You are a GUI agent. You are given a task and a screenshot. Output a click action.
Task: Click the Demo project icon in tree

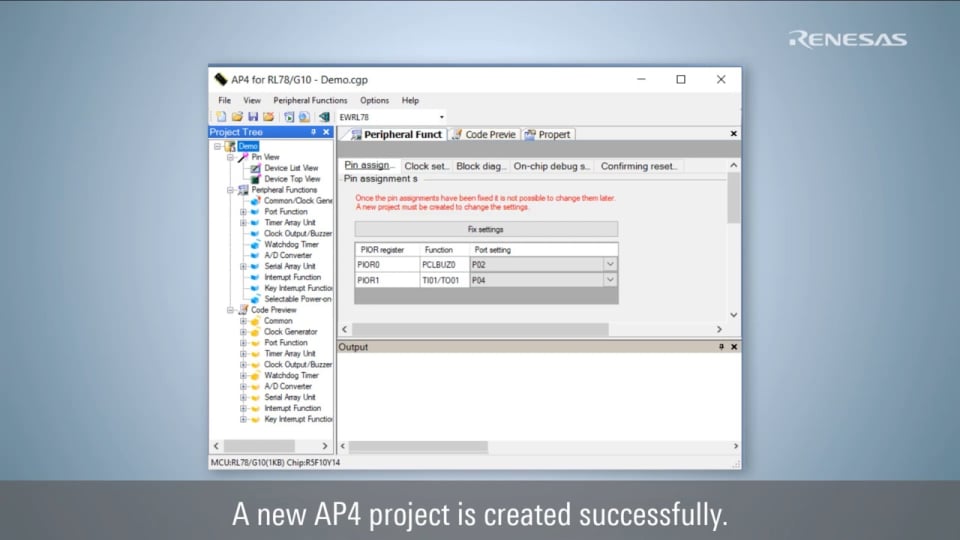230,146
